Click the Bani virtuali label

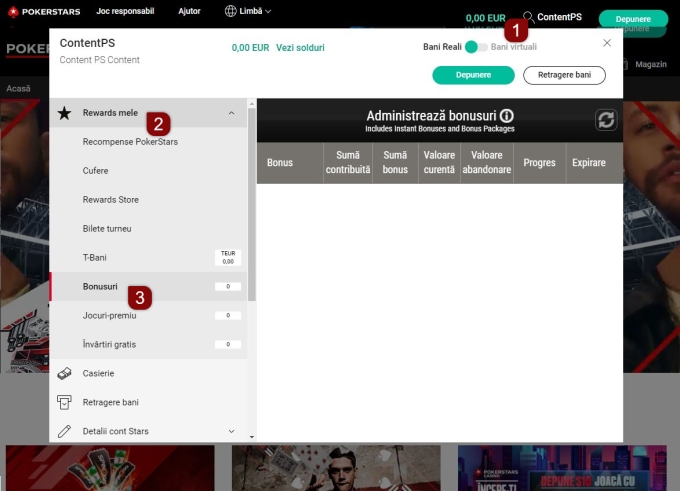point(513,47)
